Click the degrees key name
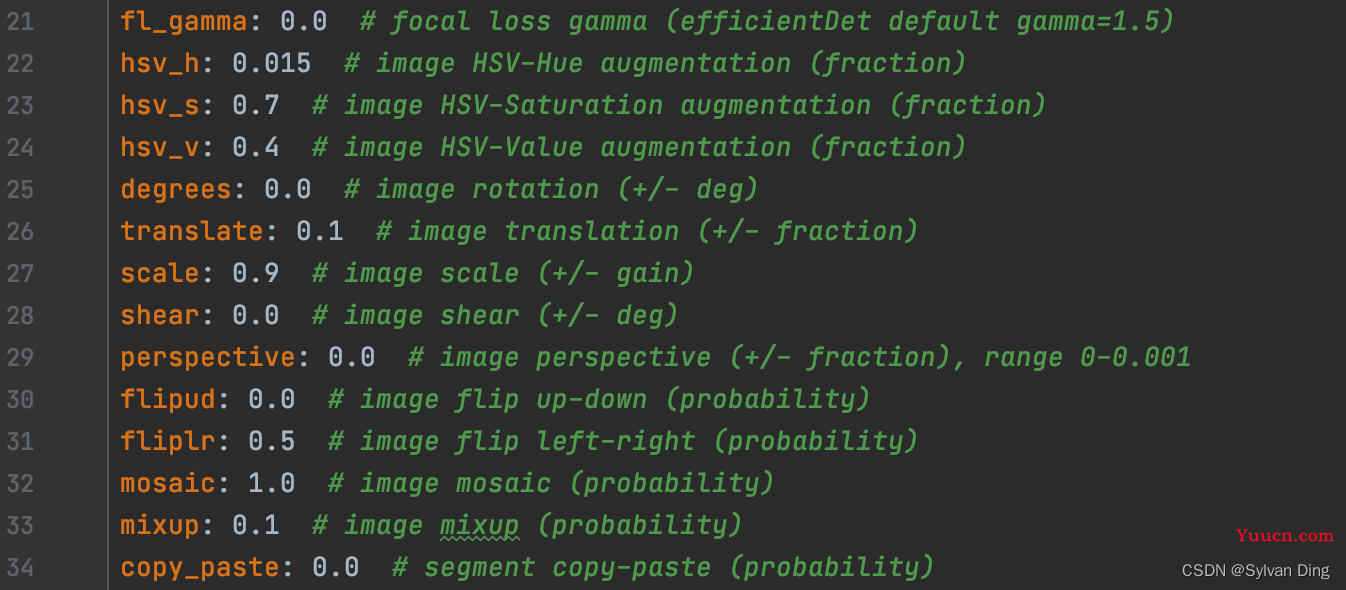1346x590 pixels. 176,189
